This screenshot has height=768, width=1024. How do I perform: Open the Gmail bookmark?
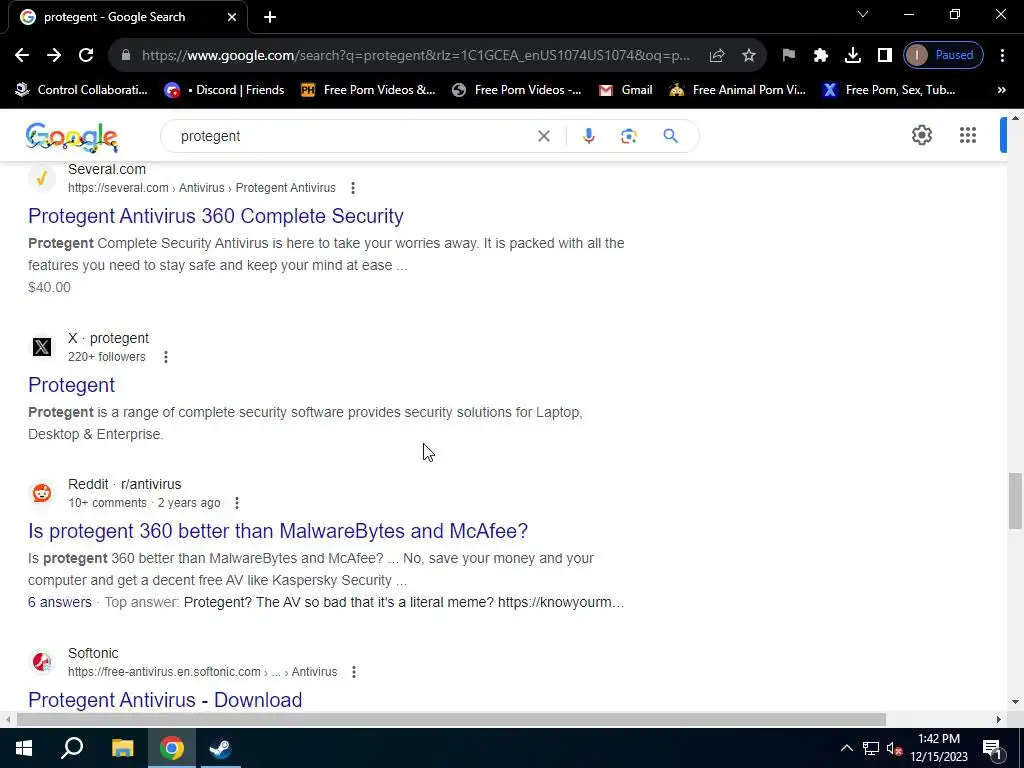click(x=626, y=90)
